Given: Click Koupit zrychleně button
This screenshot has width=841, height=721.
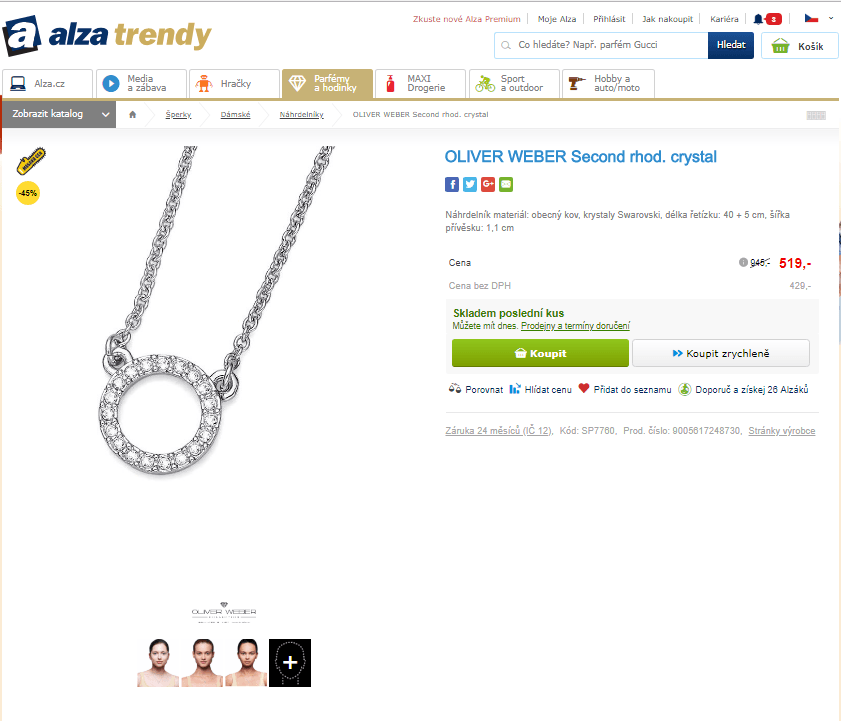Looking at the screenshot, I should 721,353.
